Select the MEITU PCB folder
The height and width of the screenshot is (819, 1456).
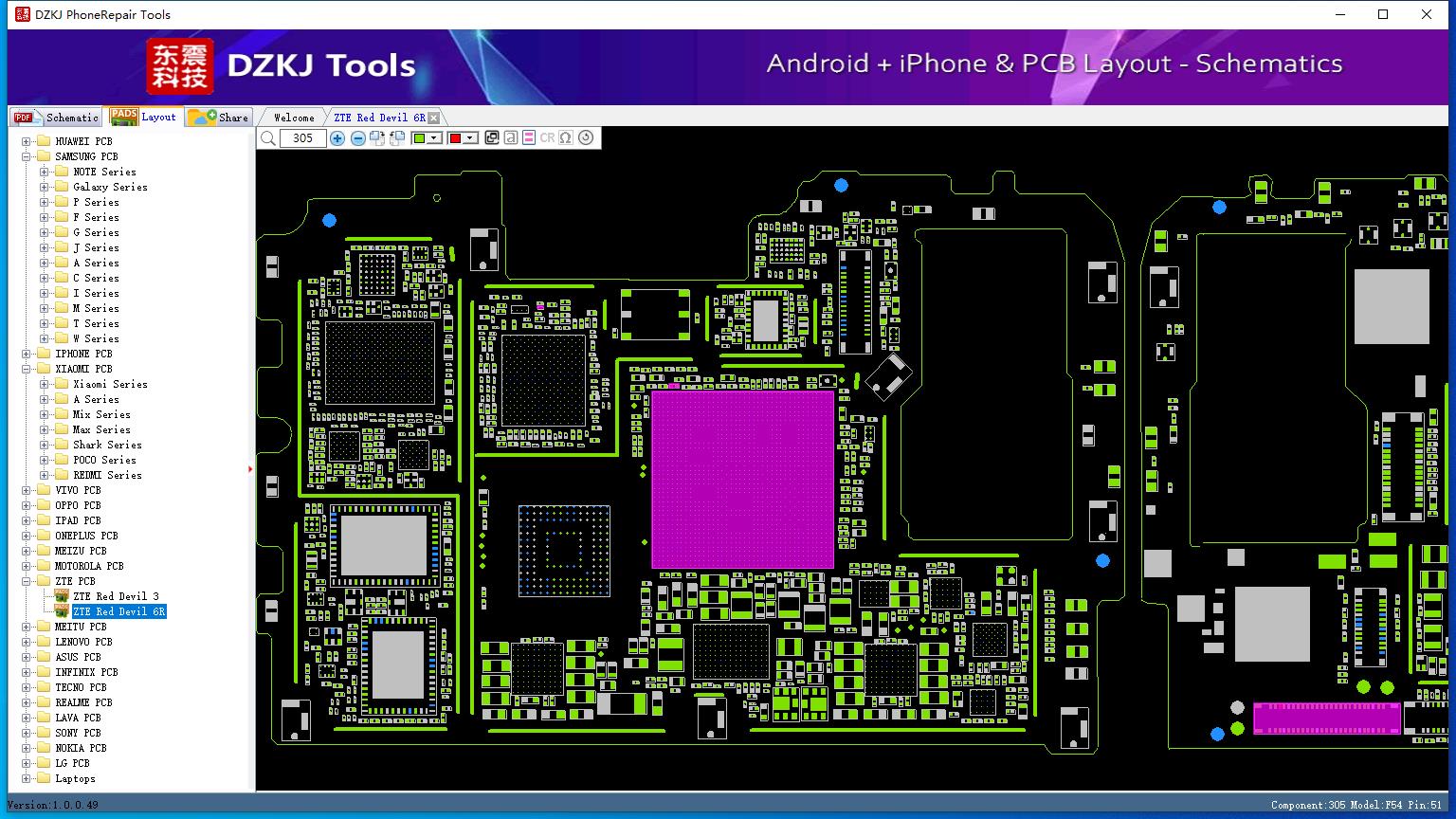(x=81, y=627)
